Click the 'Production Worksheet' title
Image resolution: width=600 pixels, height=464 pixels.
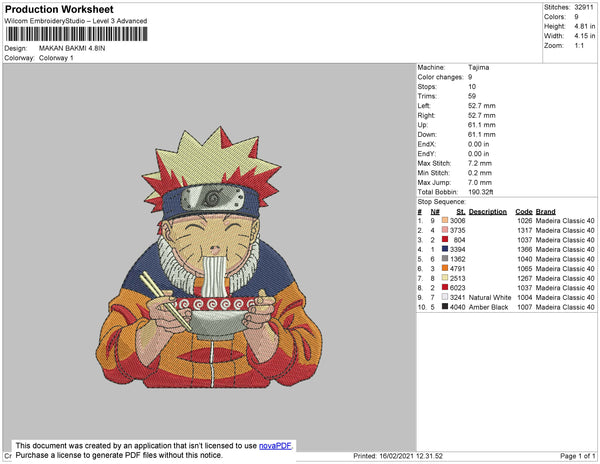59,10
